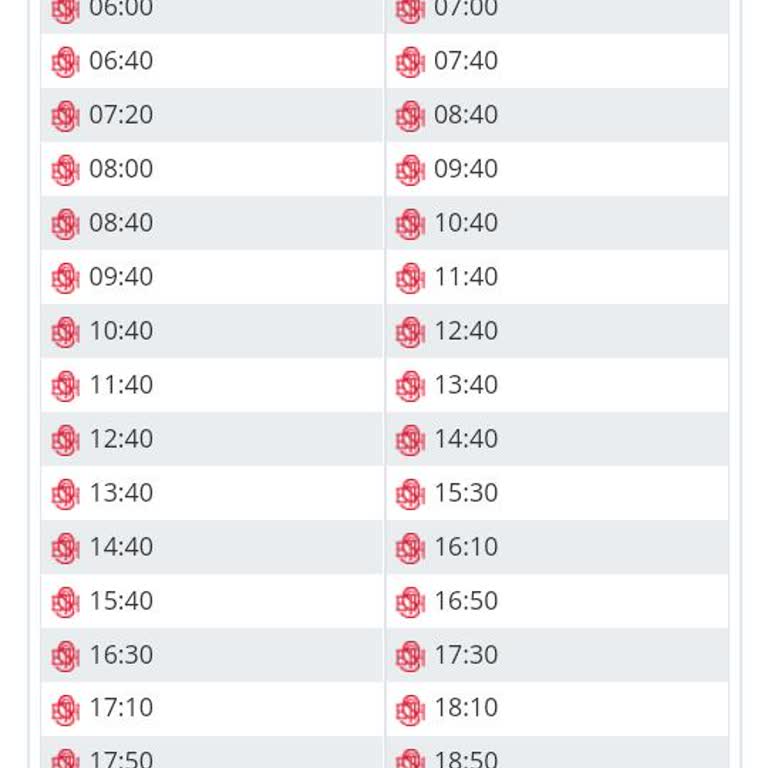Click the red icon beside 07:20

65,116
